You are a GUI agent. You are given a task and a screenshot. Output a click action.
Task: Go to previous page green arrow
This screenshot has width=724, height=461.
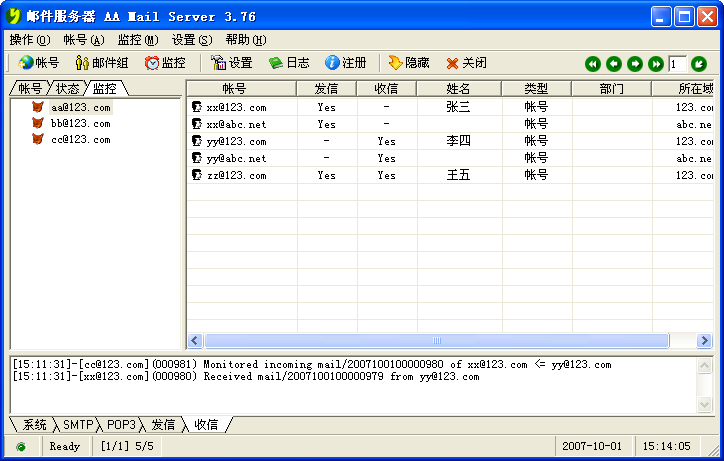pos(614,64)
